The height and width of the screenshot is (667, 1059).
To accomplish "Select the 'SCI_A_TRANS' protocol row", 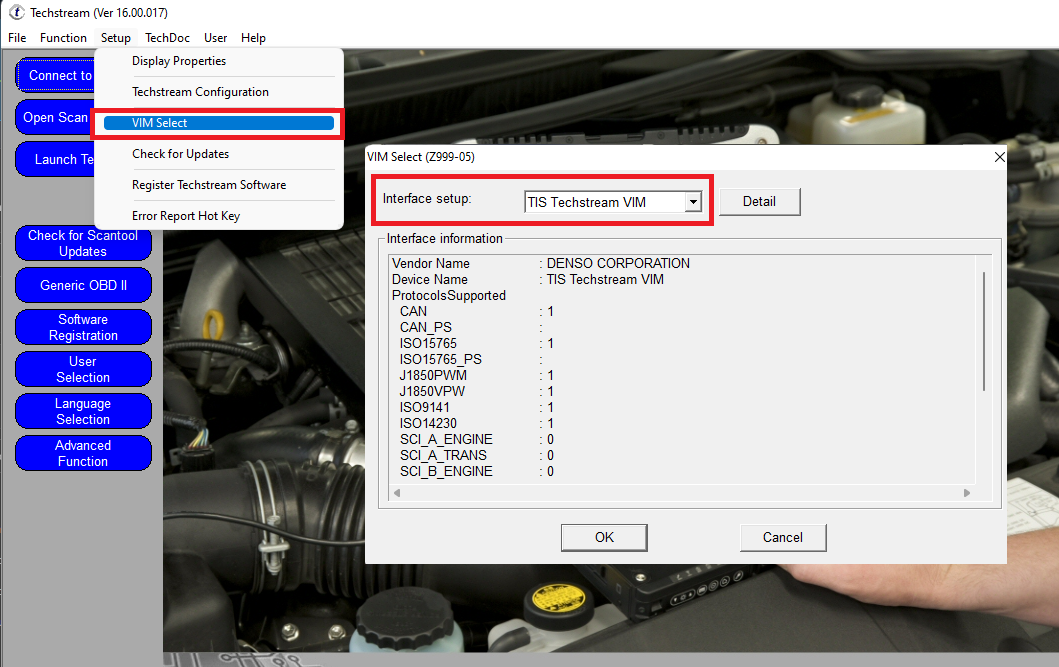I will (443, 456).
